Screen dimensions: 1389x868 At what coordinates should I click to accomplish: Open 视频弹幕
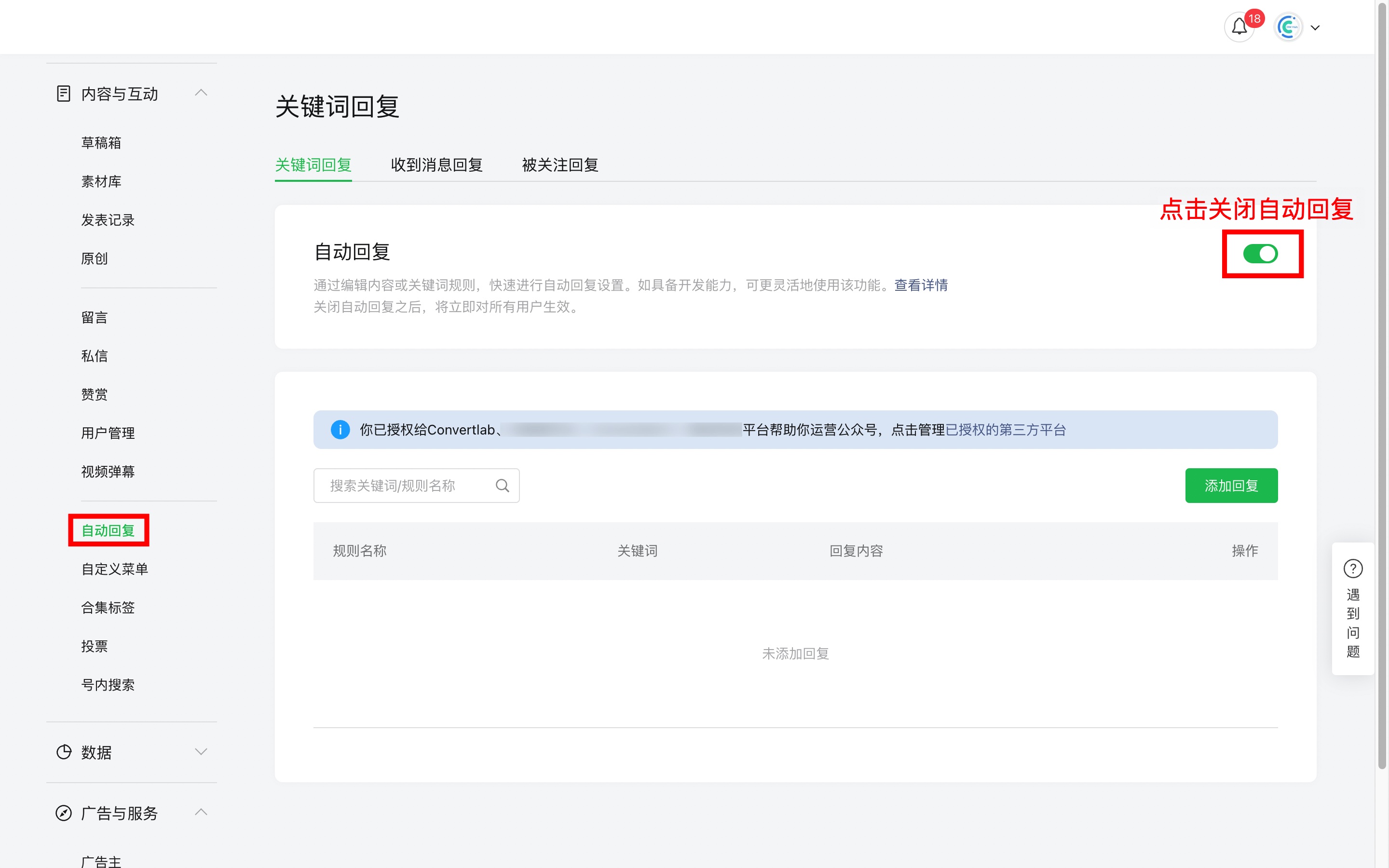(108, 471)
